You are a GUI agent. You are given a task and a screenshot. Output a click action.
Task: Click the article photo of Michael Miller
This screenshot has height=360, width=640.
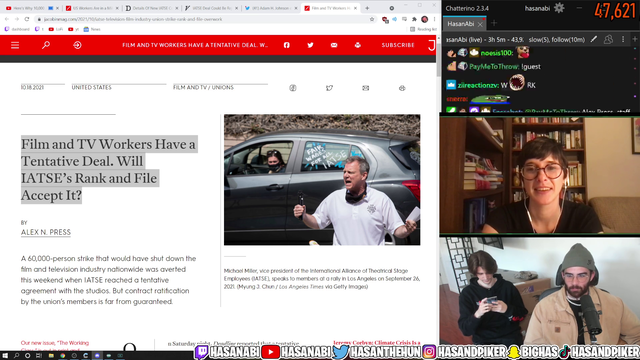(322, 180)
